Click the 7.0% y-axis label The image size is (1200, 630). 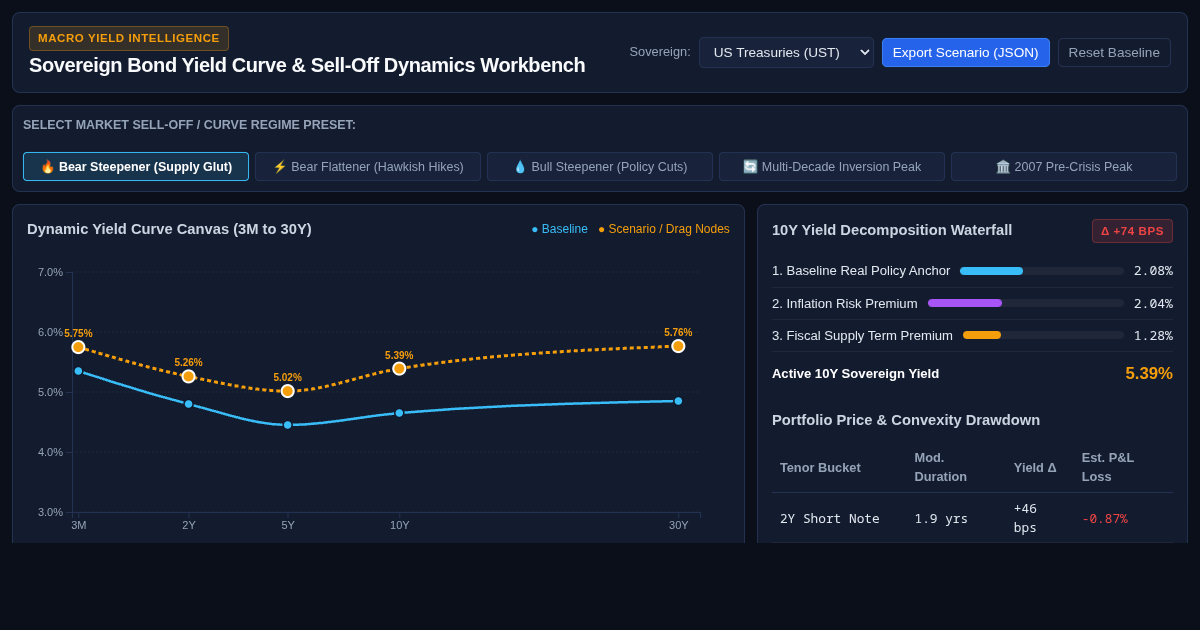coord(50,272)
